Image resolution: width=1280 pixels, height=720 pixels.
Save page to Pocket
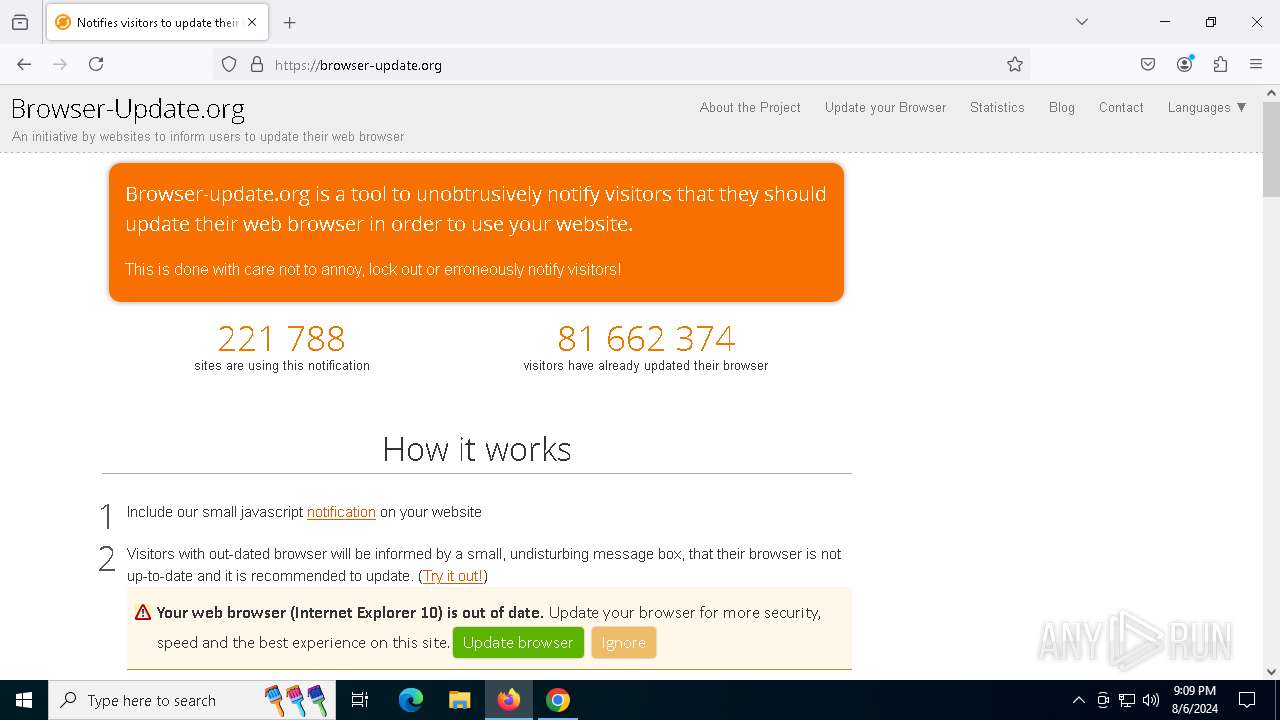pyautogui.click(x=1148, y=64)
